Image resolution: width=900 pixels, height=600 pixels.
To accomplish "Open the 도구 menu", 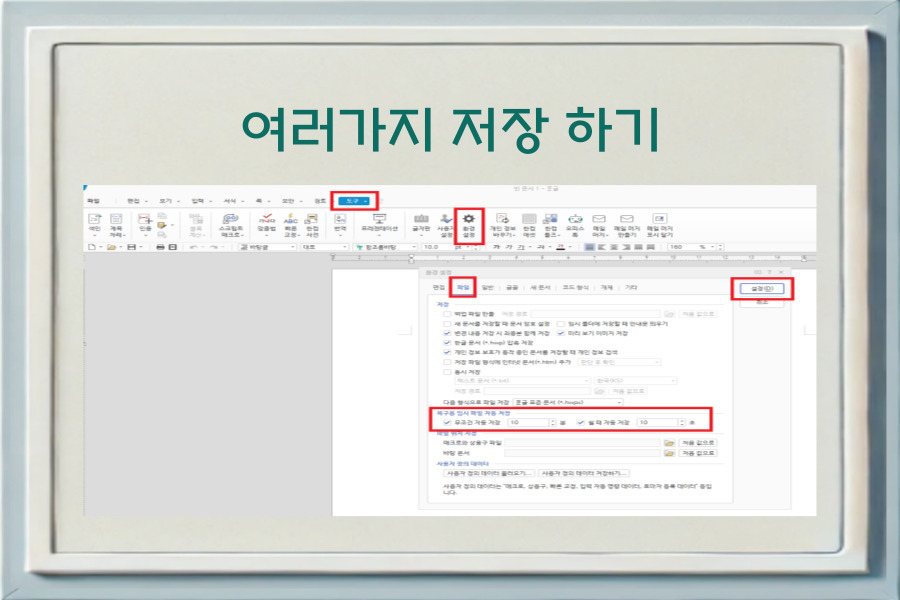I will click(354, 201).
